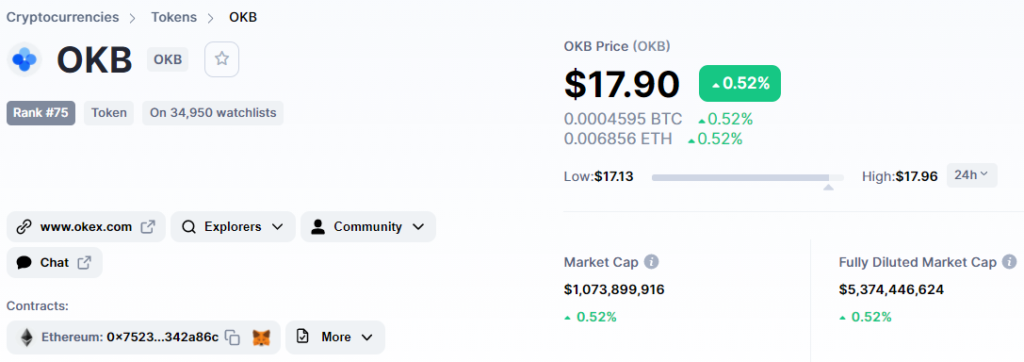Click external link icon beside www.okex.com
1024x362 pixels.
tap(148, 227)
